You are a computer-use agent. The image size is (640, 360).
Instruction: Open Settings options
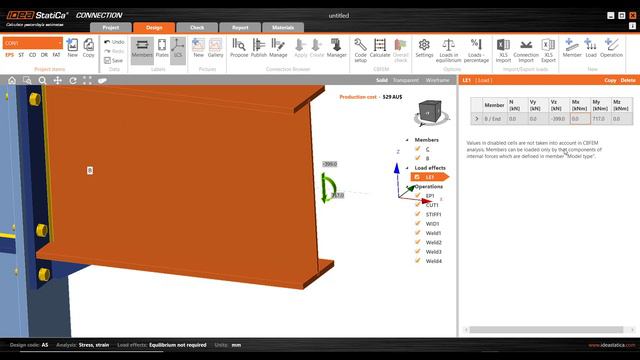(x=424, y=48)
